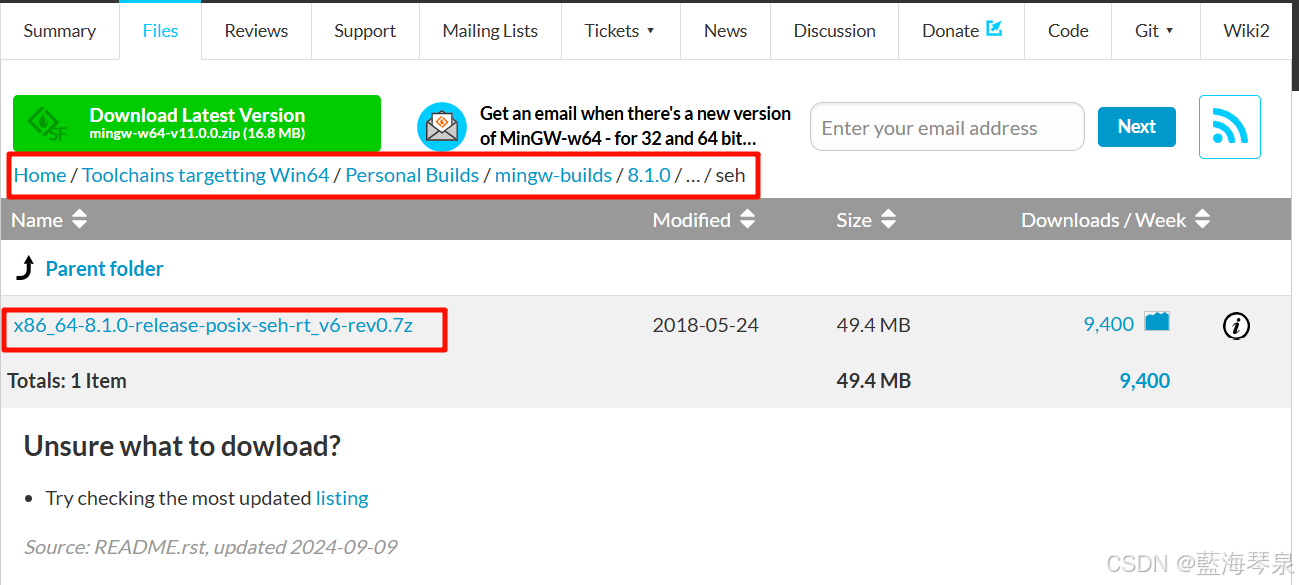Viewport: 1299px width, 585px height.
Task: Click the Parent folder arrow icon
Action: point(25,268)
